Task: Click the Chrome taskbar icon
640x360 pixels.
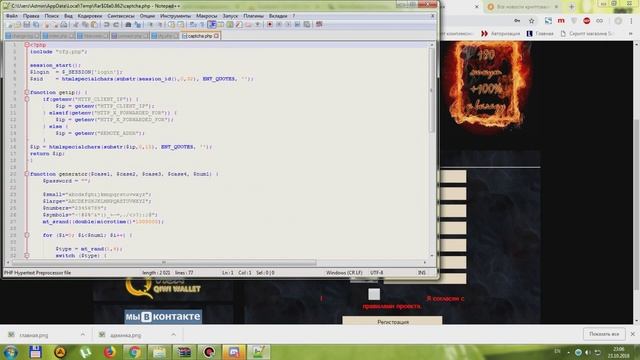Action: point(134,352)
